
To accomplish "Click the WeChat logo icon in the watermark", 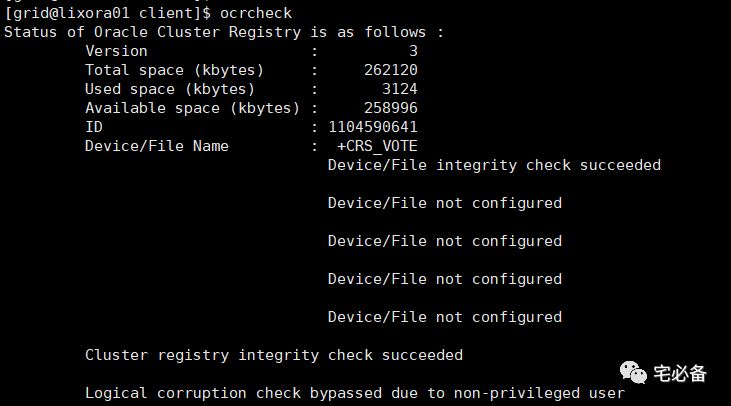I will [633, 372].
